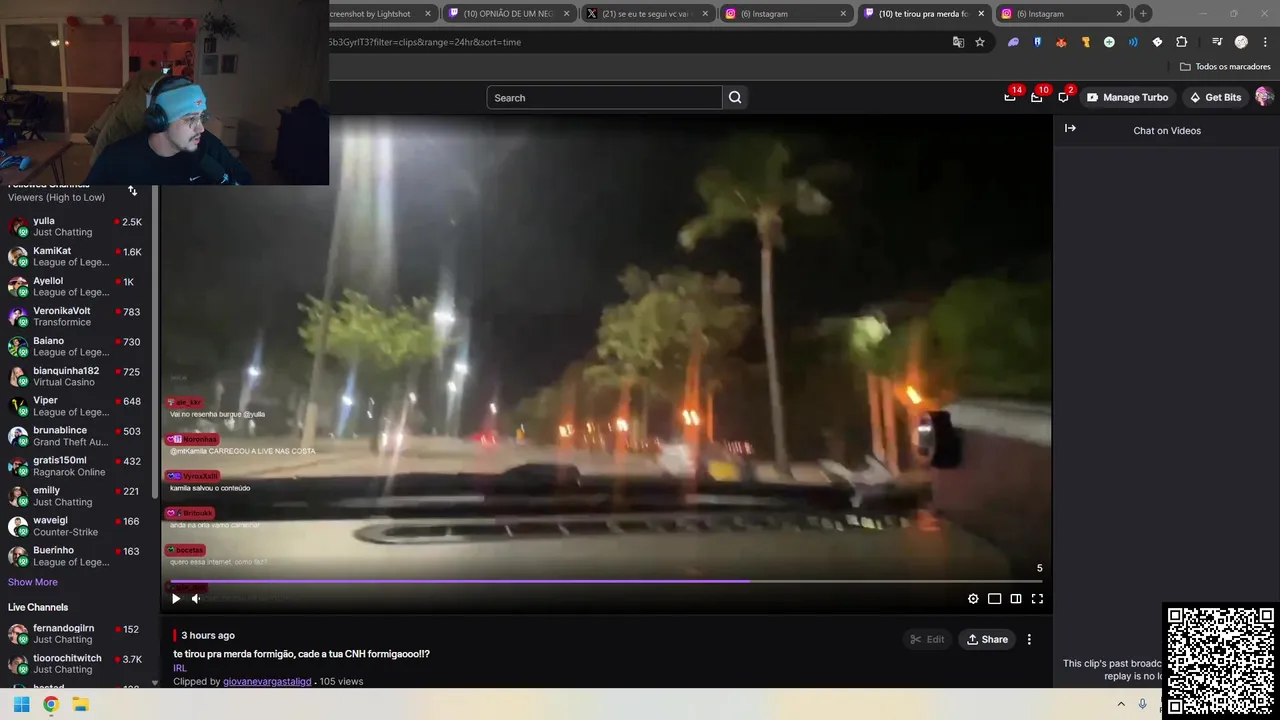Open File Explorer from taskbar

coord(81,704)
